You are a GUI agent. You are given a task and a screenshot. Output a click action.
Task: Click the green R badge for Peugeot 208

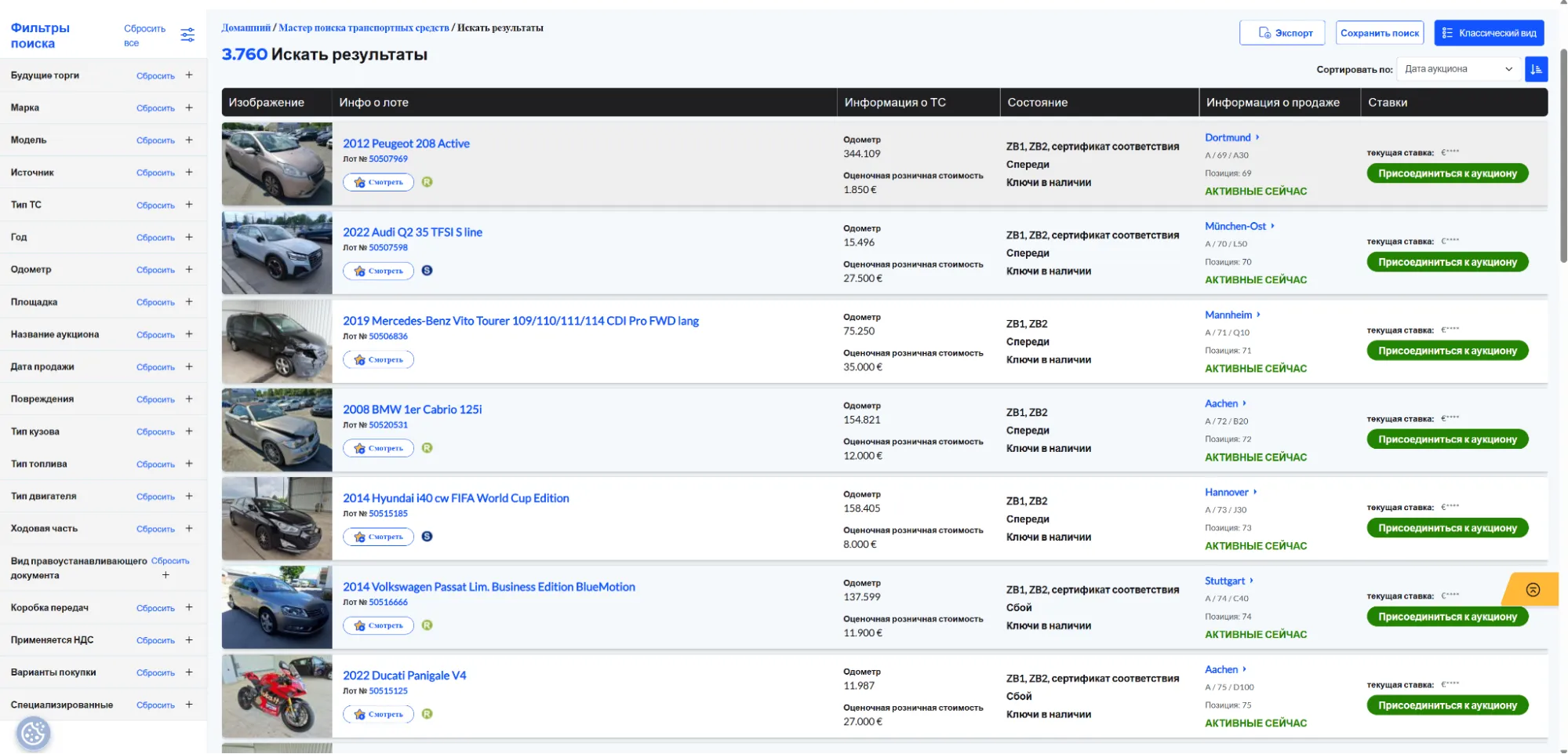pos(427,182)
